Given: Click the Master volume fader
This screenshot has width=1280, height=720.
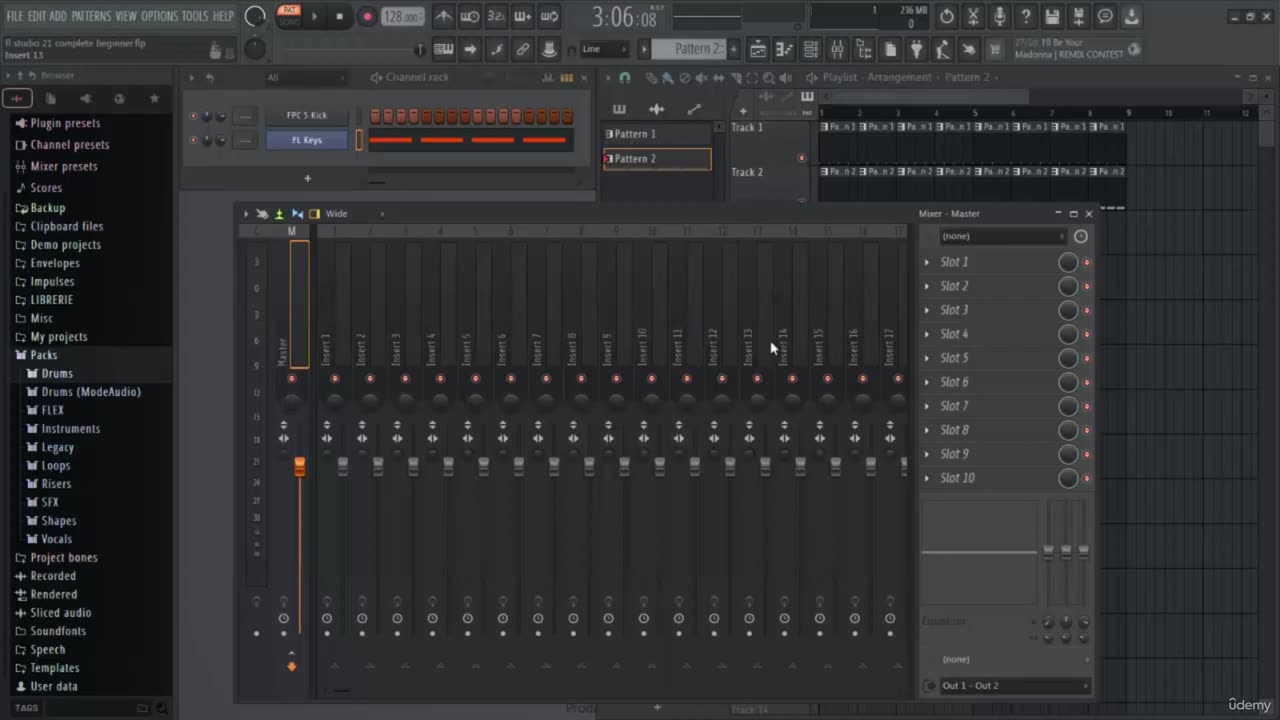Looking at the screenshot, I should pyautogui.click(x=299, y=467).
